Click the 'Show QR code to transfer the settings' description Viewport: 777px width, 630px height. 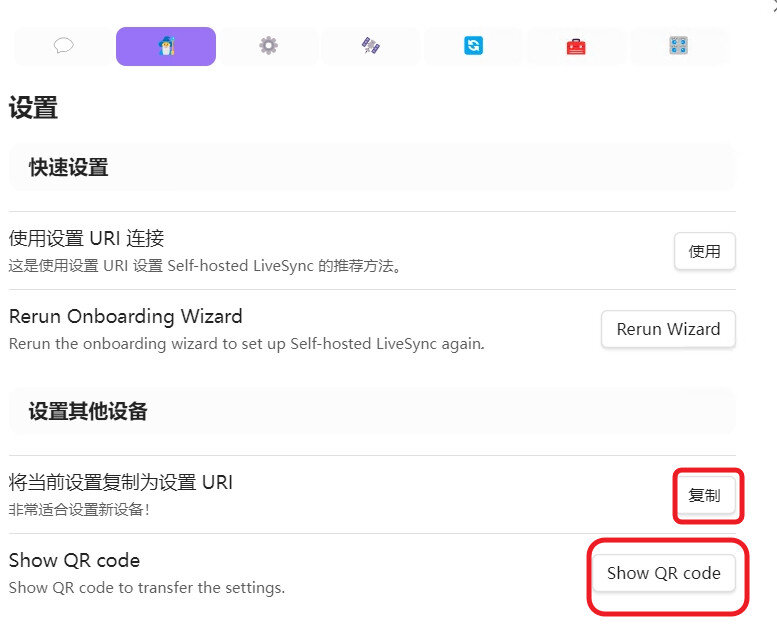(x=147, y=588)
